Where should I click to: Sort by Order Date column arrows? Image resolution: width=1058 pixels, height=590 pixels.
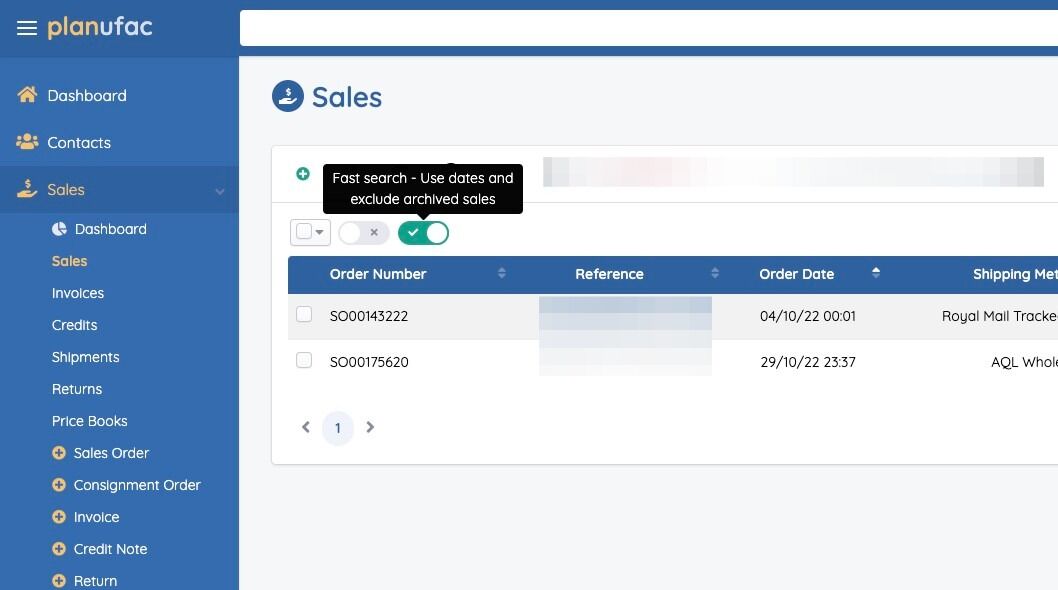[x=876, y=273]
